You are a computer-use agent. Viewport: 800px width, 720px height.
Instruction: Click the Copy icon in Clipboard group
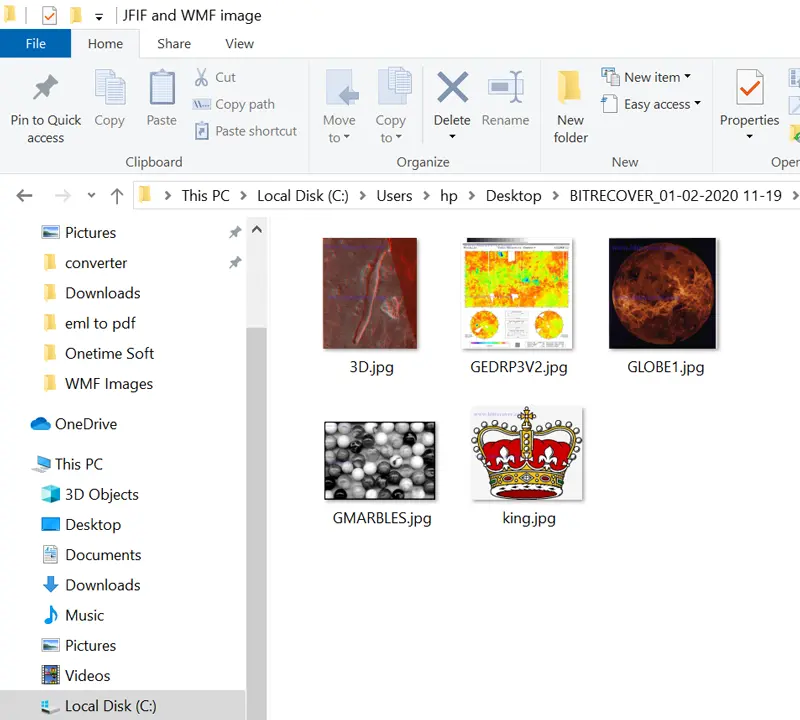point(109,90)
